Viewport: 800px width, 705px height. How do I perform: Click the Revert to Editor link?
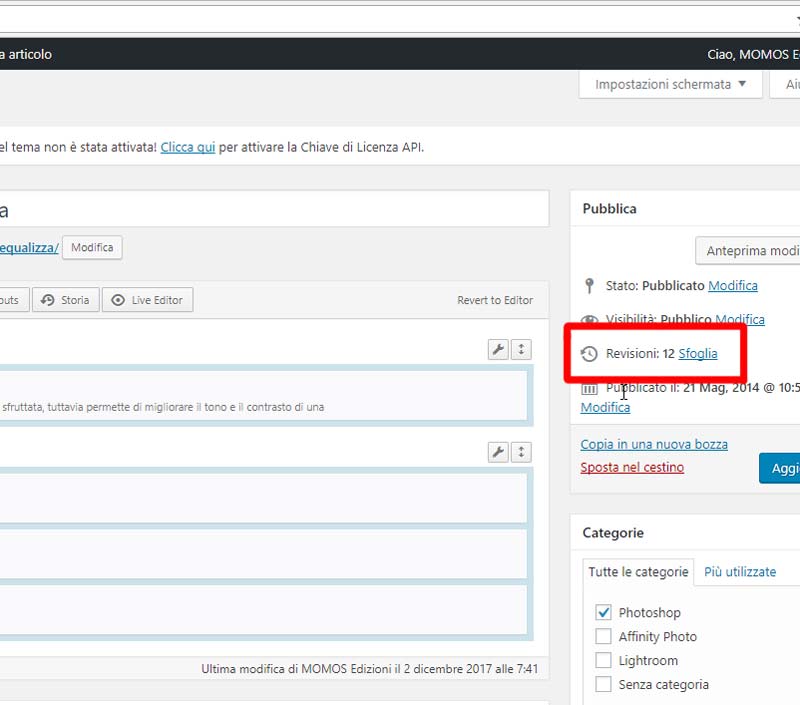click(x=495, y=300)
